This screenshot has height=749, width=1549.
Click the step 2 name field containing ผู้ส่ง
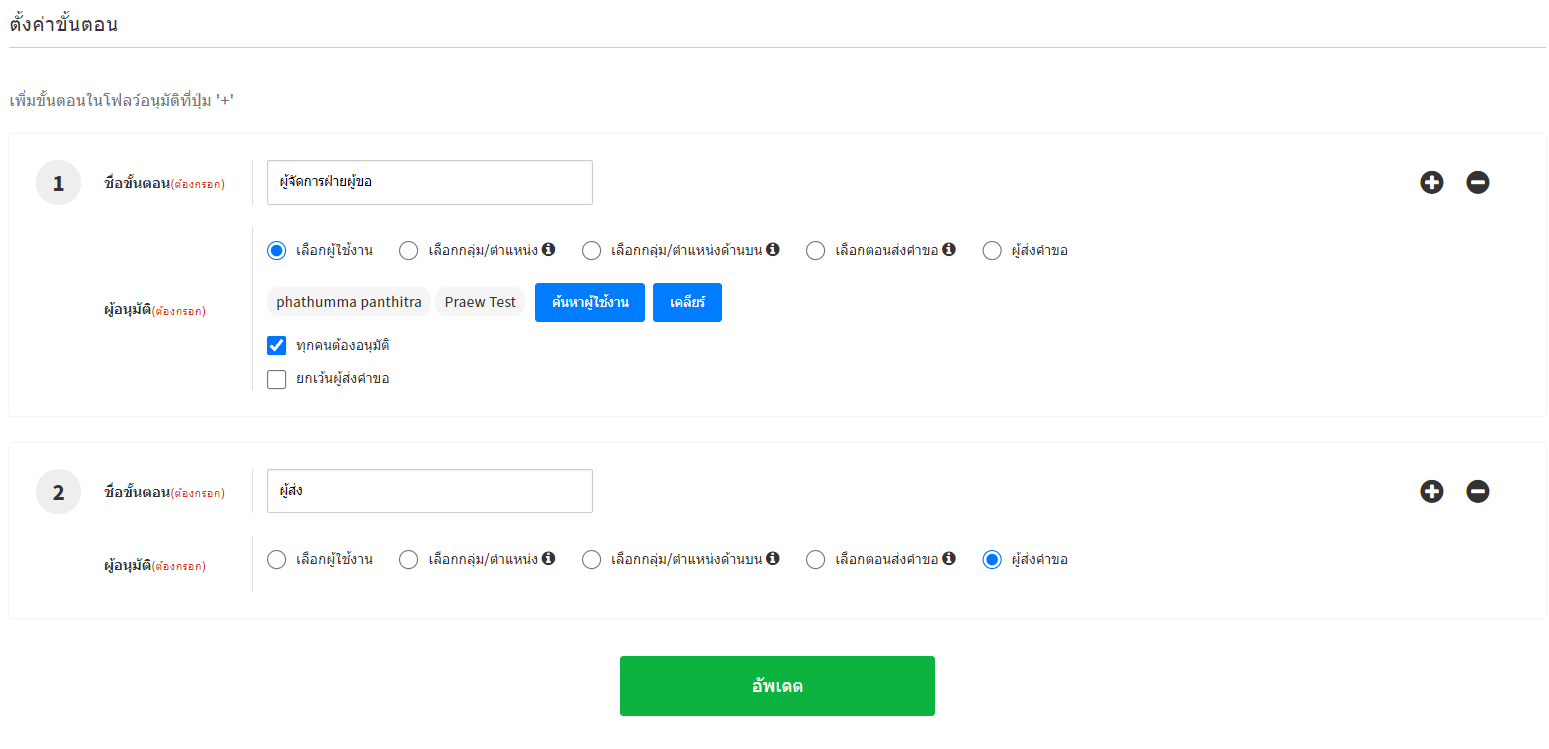[x=429, y=491]
